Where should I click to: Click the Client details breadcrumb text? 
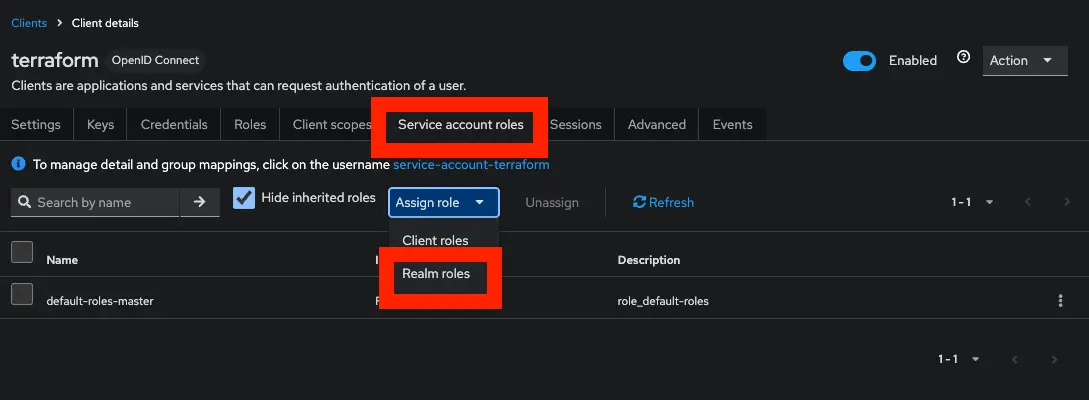(x=106, y=23)
